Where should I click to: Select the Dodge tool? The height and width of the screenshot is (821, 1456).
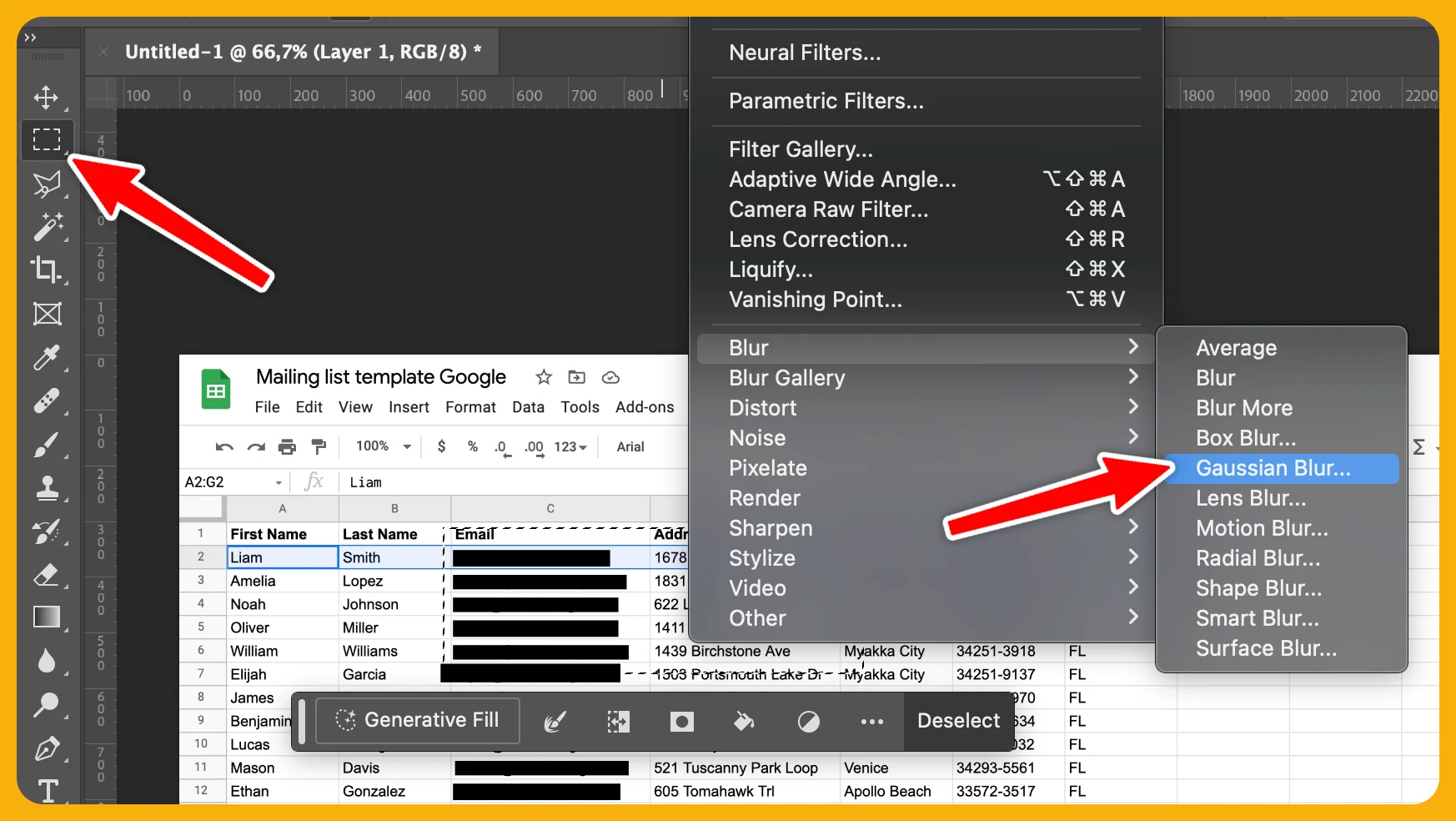pyautogui.click(x=47, y=705)
